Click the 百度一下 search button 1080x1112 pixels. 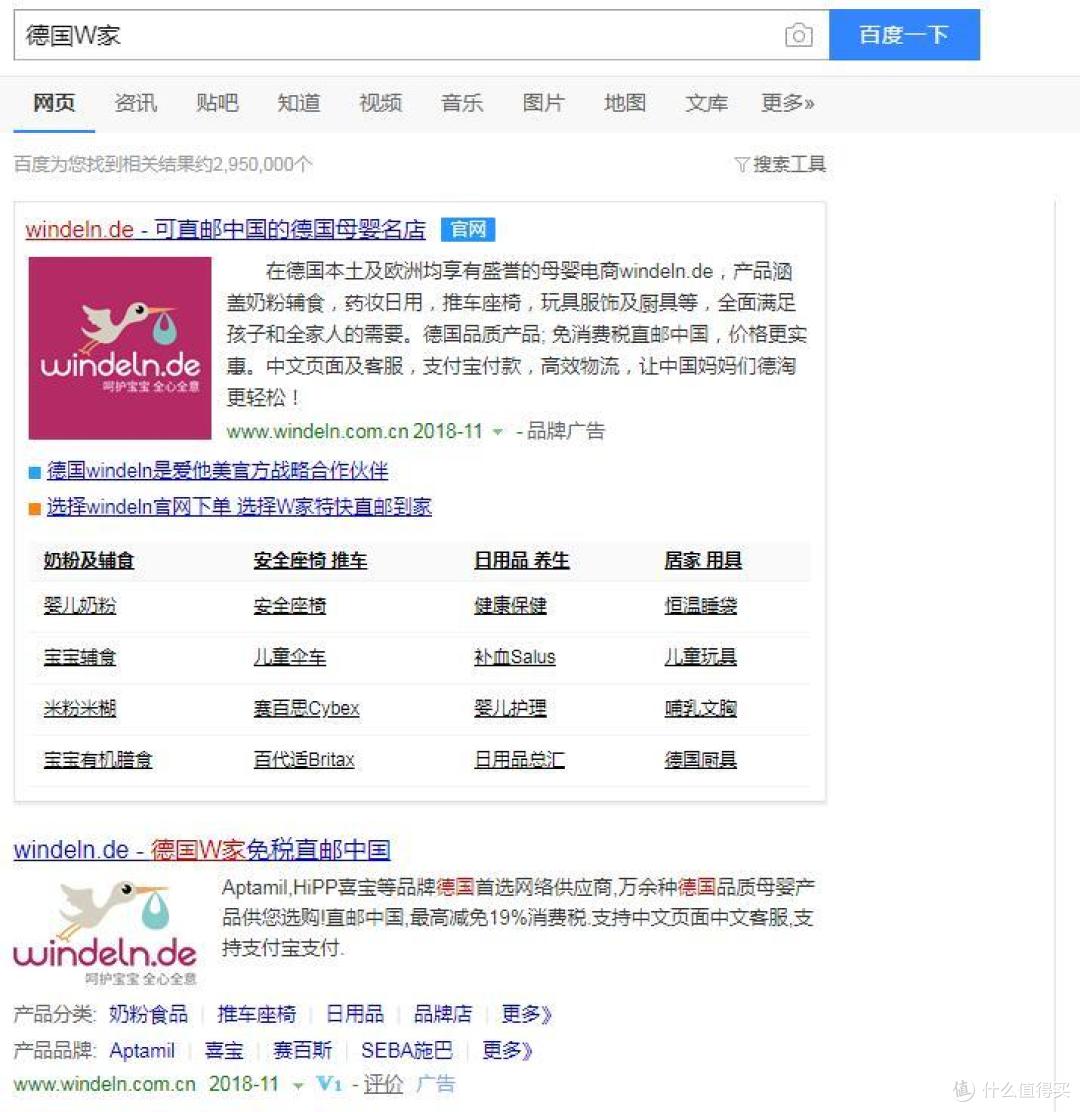[x=904, y=35]
